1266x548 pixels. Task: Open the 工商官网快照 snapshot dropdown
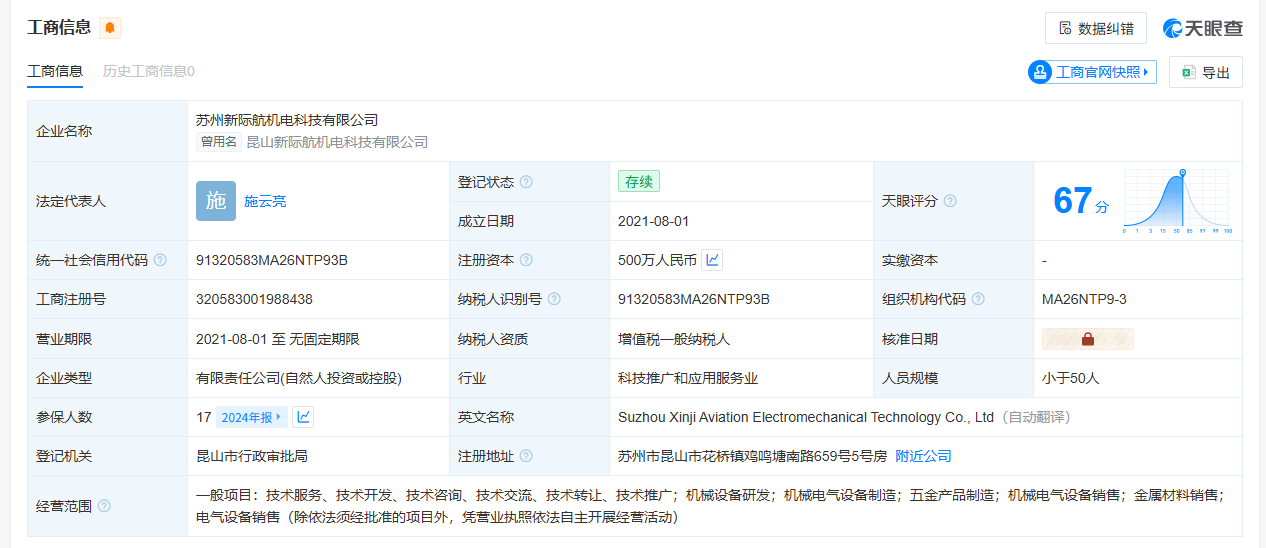point(1092,72)
